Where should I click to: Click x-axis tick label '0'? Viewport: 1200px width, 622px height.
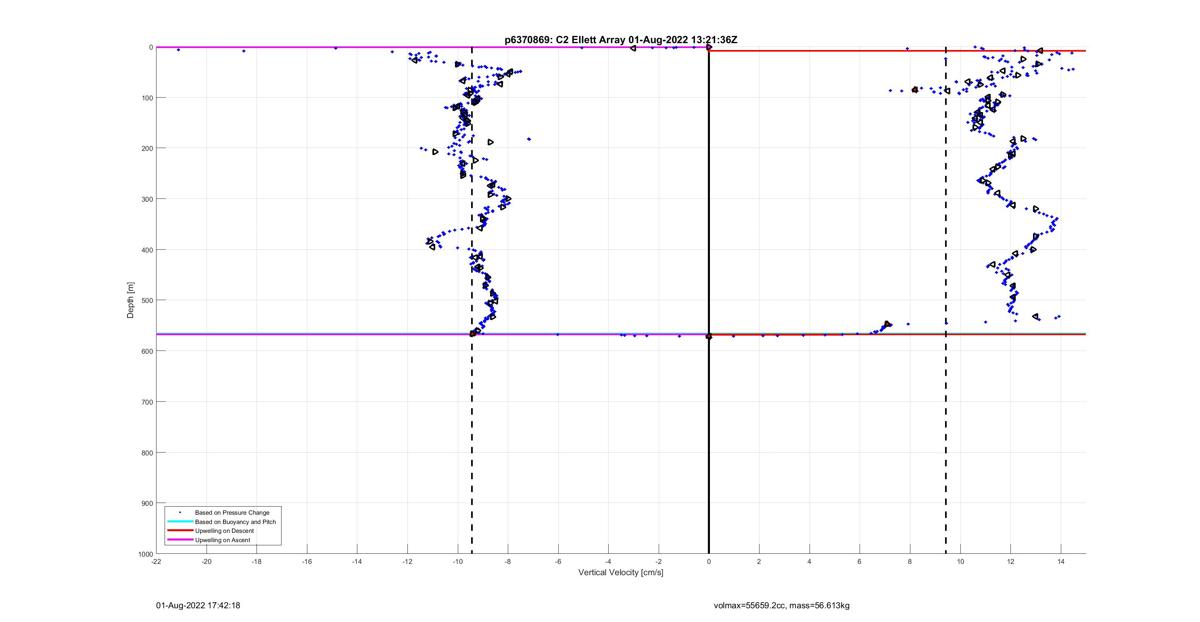pyautogui.click(x=709, y=561)
